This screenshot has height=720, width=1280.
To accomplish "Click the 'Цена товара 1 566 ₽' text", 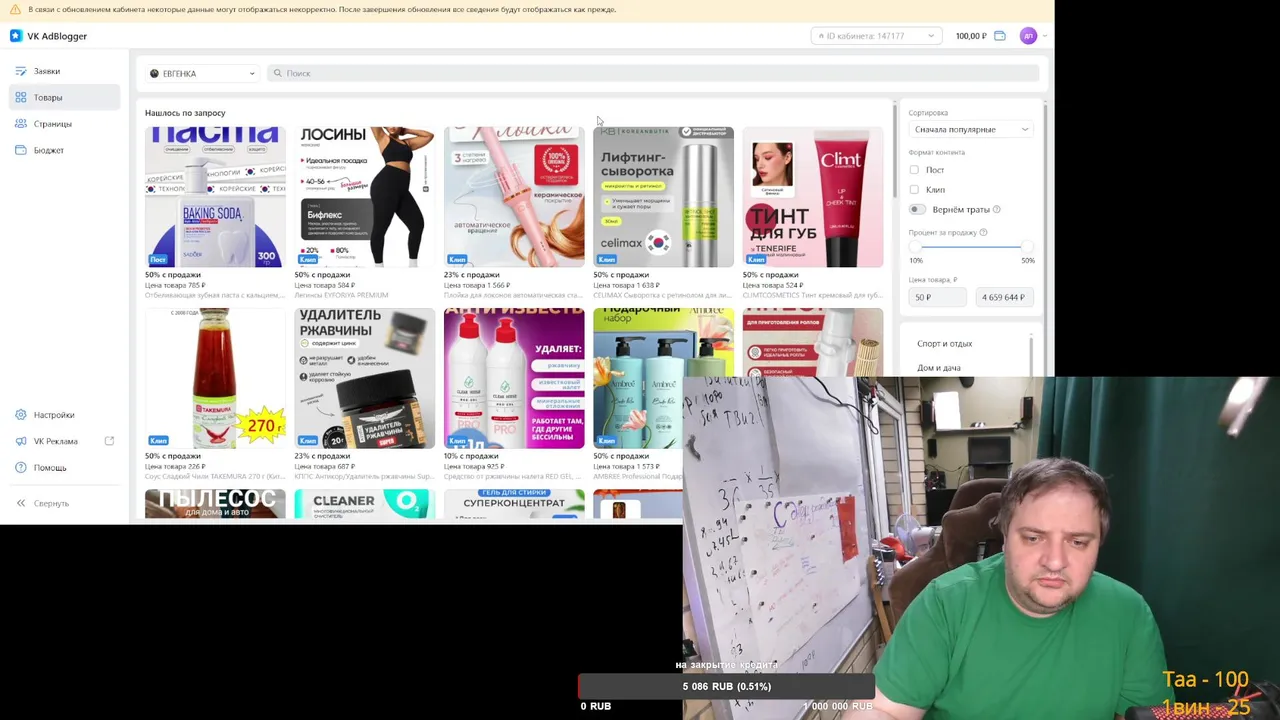I will pyautogui.click(x=476, y=285).
